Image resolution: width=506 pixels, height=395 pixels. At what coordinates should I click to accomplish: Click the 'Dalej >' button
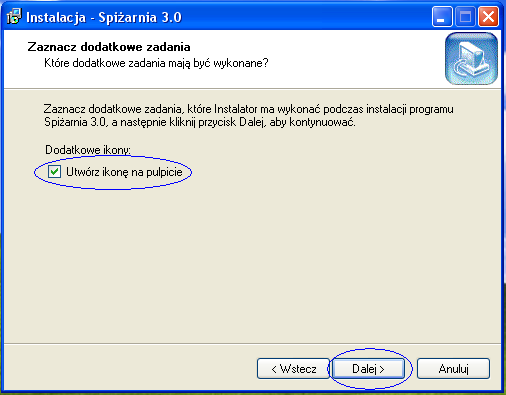pyautogui.click(x=368, y=369)
